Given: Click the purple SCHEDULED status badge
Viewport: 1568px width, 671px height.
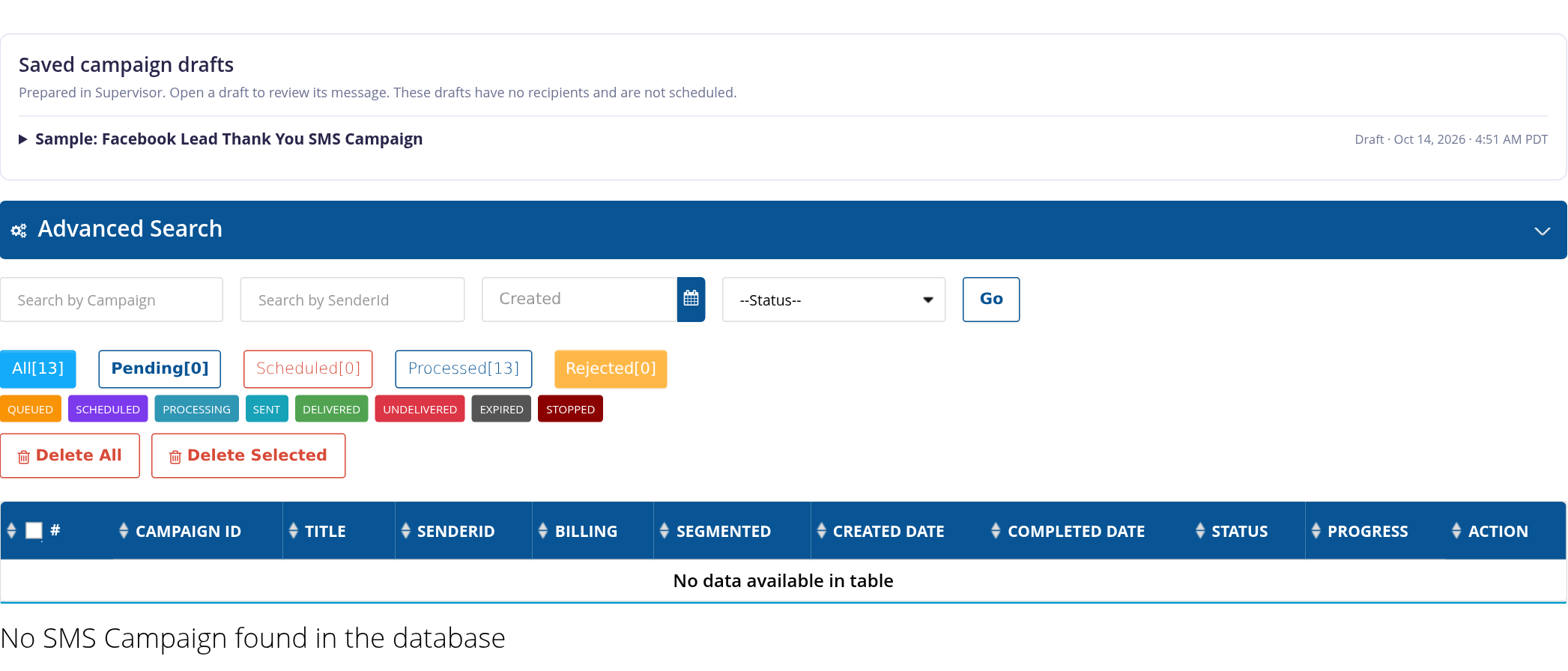Looking at the screenshot, I should tap(108, 409).
